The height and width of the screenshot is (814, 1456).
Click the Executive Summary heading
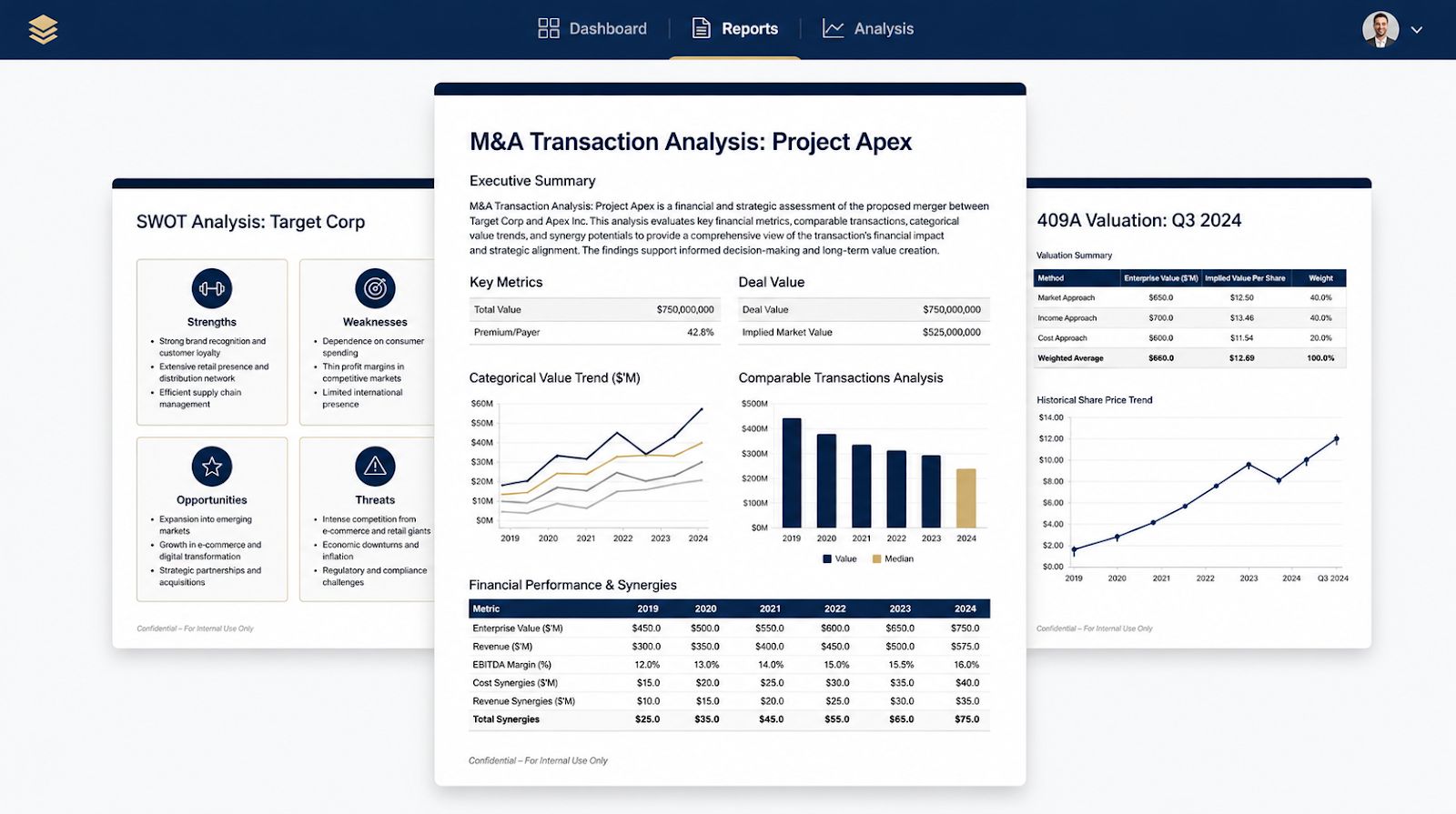click(532, 181)
